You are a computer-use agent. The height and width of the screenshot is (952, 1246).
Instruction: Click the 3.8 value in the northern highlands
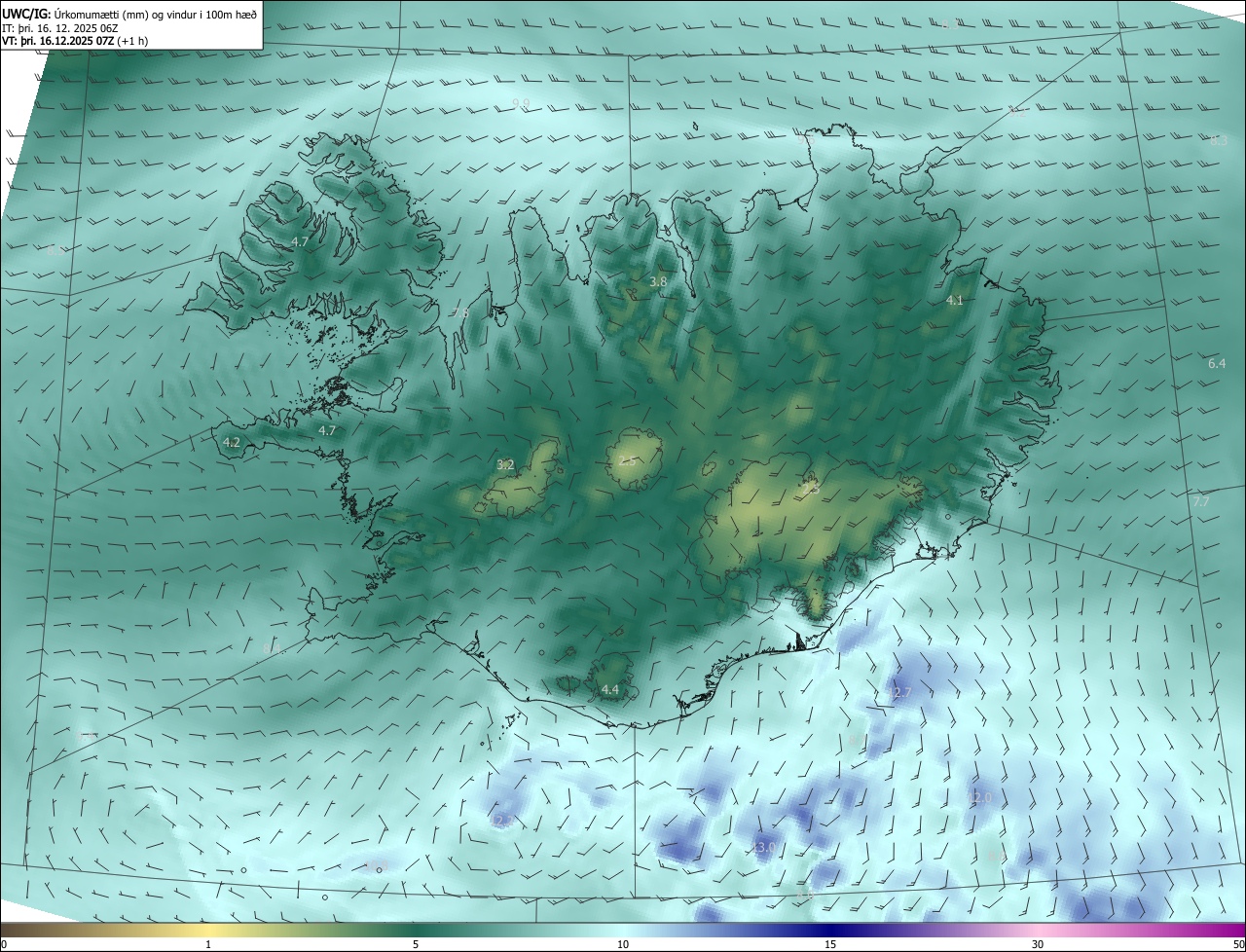point(659,281)
